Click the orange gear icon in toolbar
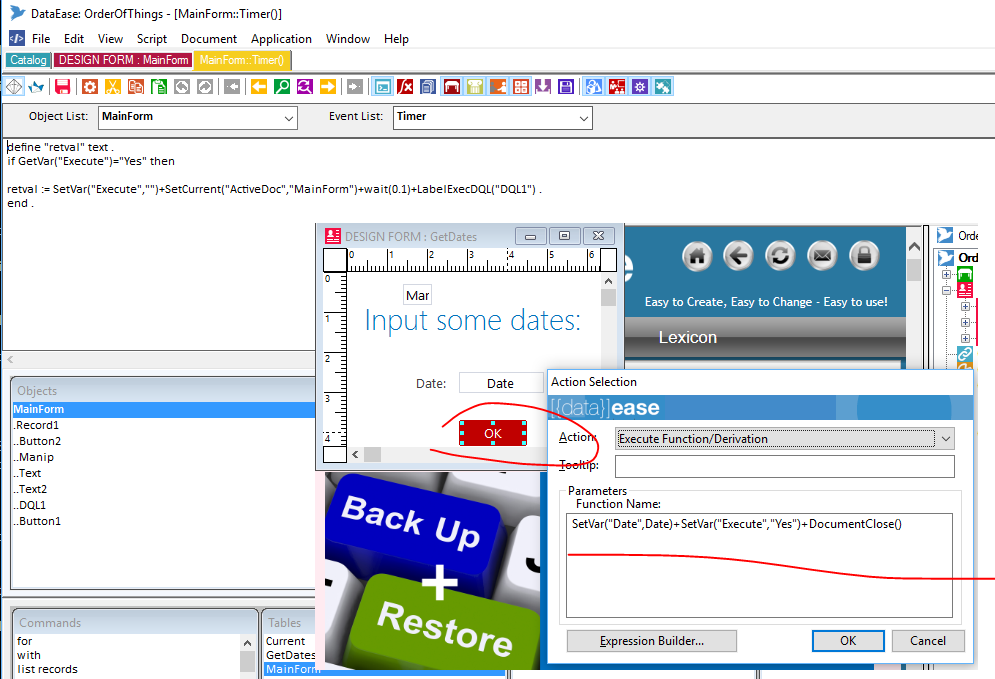The image size is (995, 679). click(x=90, y=87)
